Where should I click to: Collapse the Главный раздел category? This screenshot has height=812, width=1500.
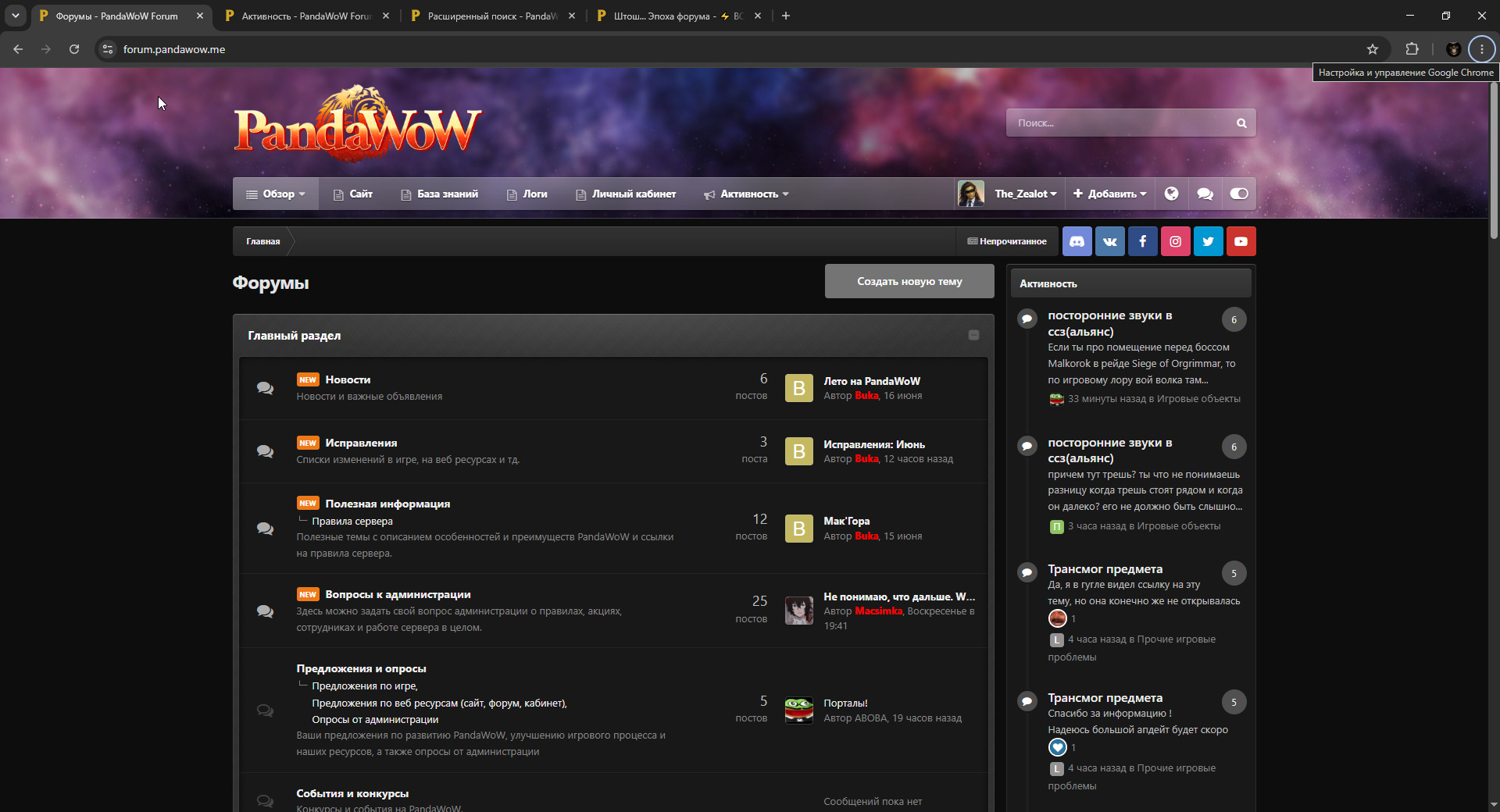tap(973, 335)
